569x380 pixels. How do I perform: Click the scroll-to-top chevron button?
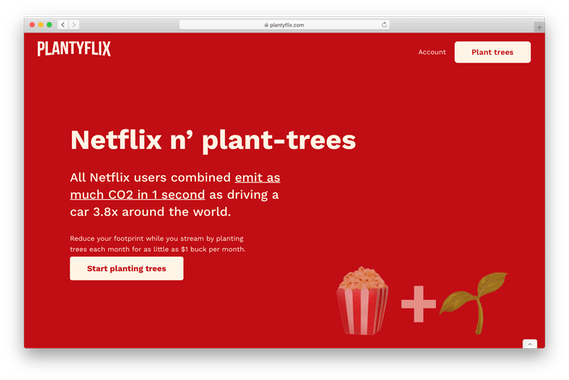coord(530,344)
